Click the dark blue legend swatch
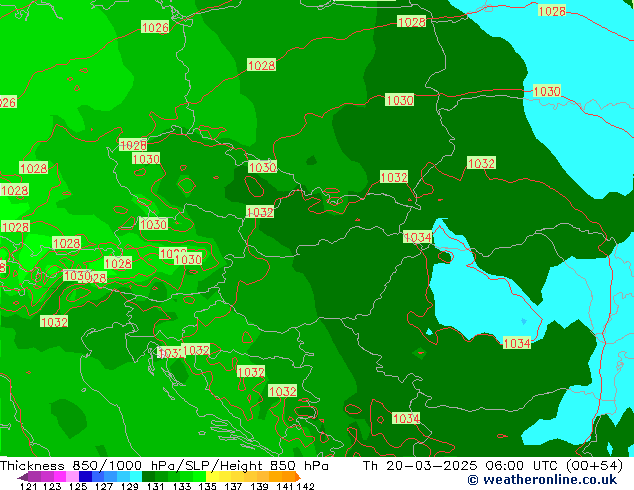The height and width of the screenshot is (490, 634). tap(85, 477)
